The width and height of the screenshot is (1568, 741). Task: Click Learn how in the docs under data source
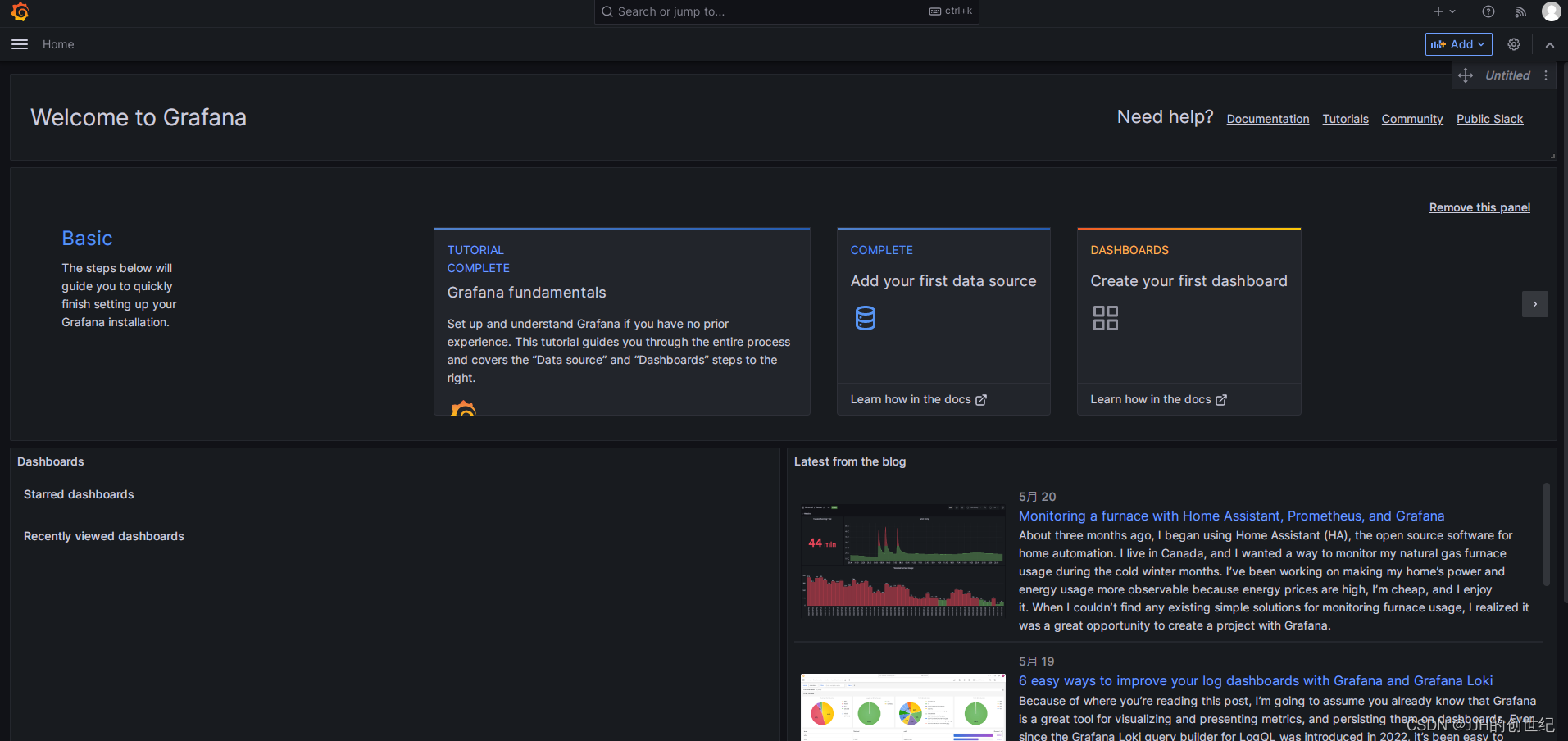point(918,399)
